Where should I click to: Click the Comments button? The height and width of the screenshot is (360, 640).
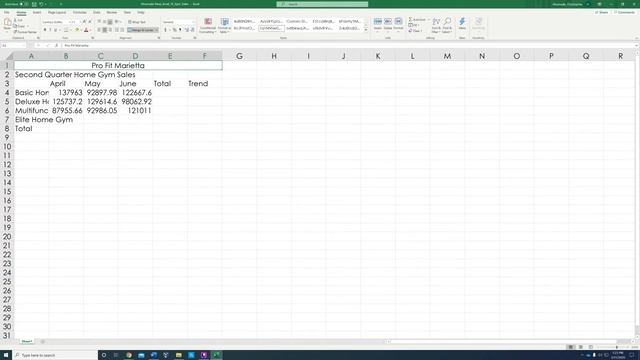pyautogui.click(x=624, y=13)
